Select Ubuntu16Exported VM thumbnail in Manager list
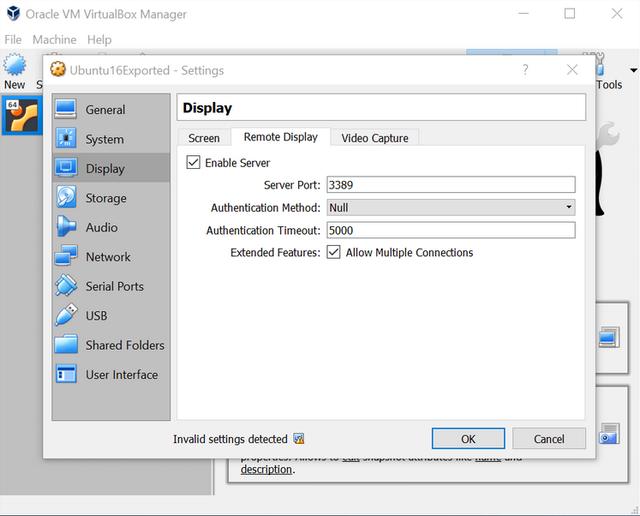This screenshot has height=516, width=640. pyautogui.click(x=22, y=116)
